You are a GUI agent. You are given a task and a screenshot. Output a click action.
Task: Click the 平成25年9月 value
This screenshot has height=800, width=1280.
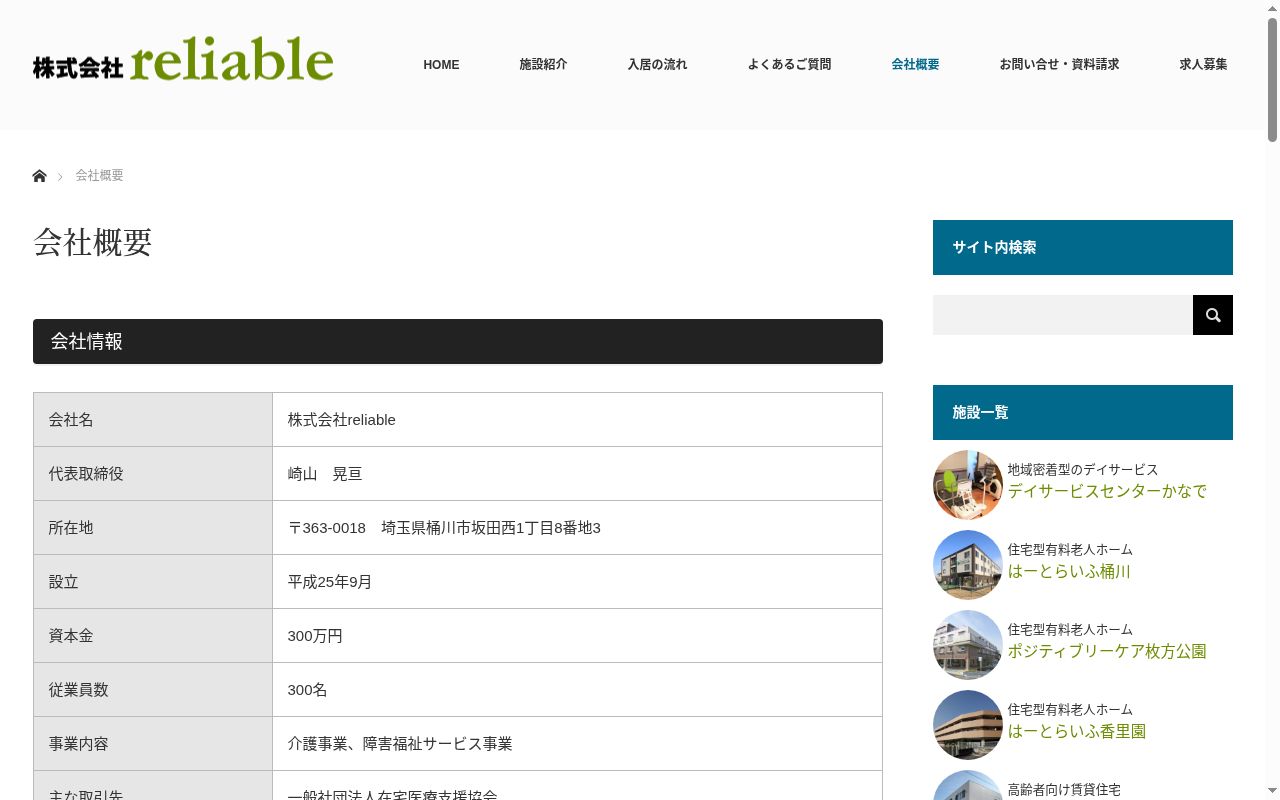pyautogui.click(x=330, y=582)
